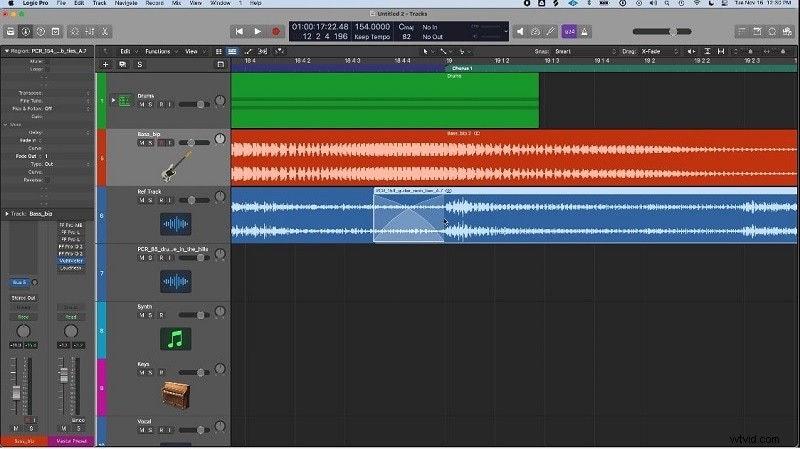
Task: Mute the Keys track
Action: click(142, 372)
